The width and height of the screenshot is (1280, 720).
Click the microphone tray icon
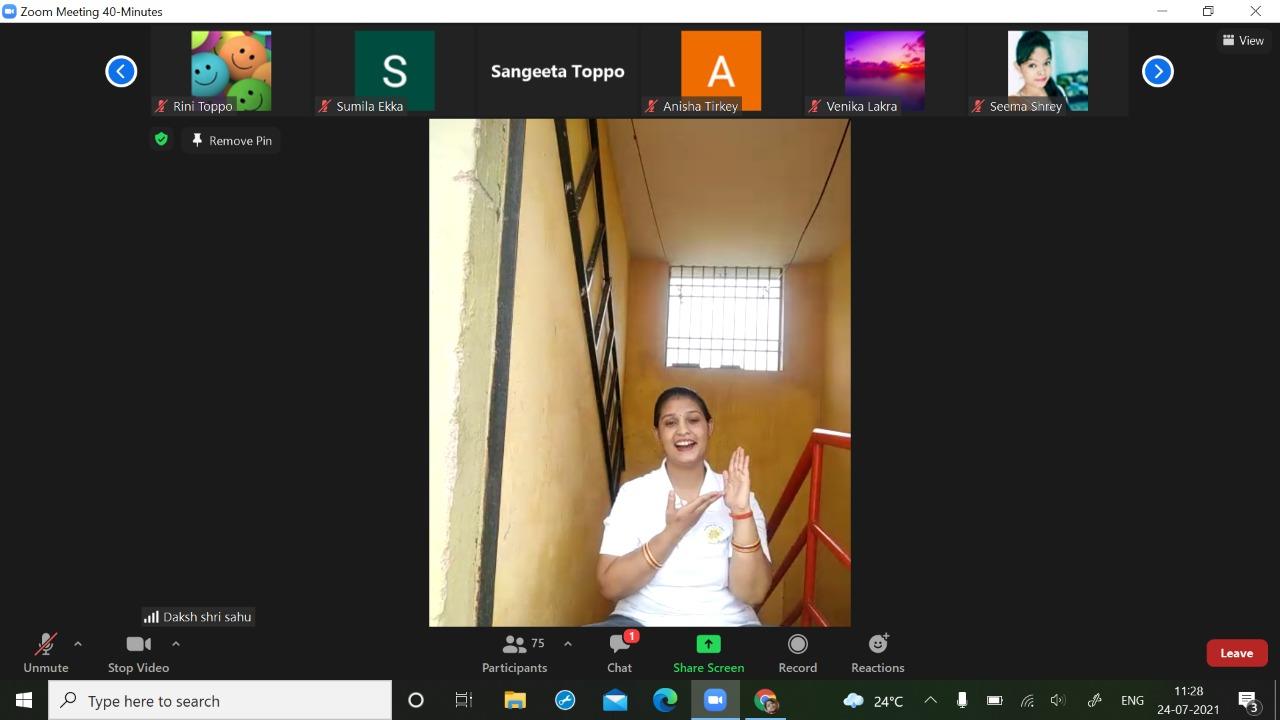pos(962,700)
